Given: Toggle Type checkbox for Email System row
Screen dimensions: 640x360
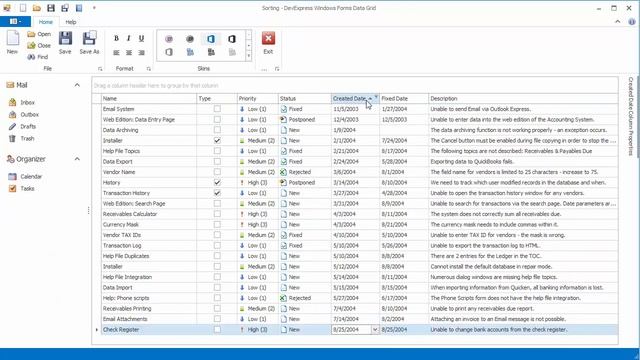Looking at the screenshot, I should (x=217, y=109).
